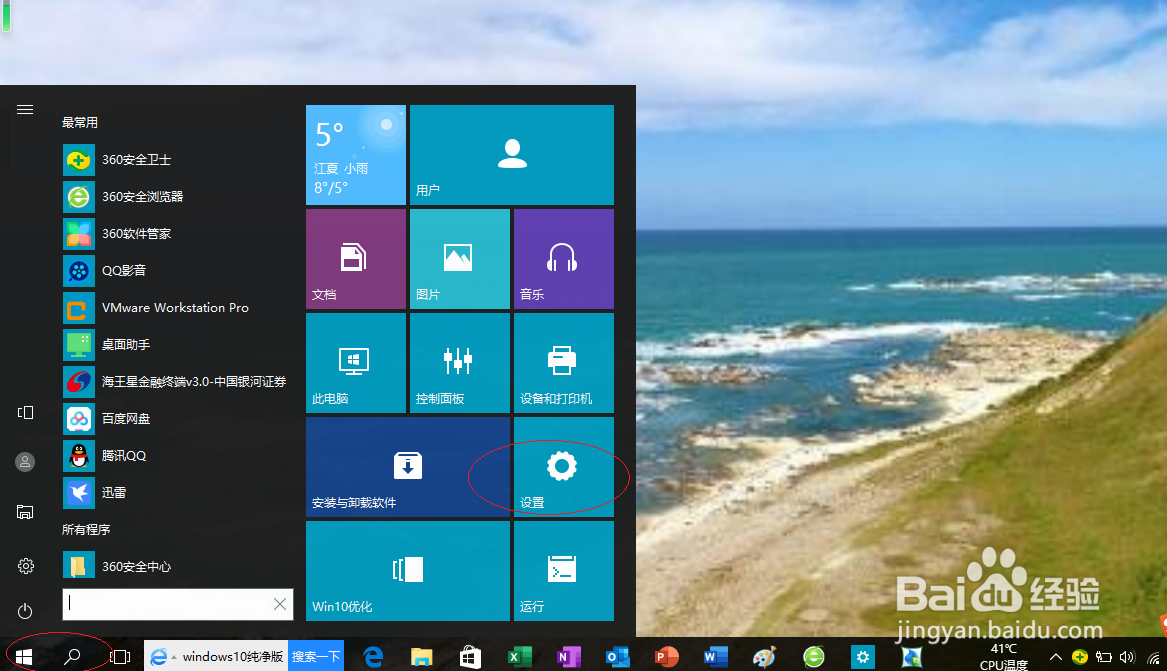
Task: Launch 360安全卫士 from the list
Action: 177,160
